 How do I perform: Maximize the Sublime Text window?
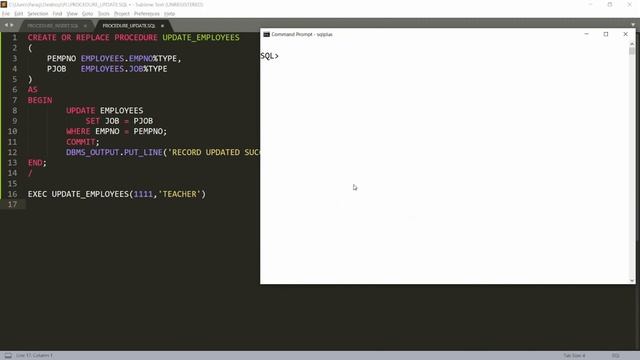click(x=609, y=4)
